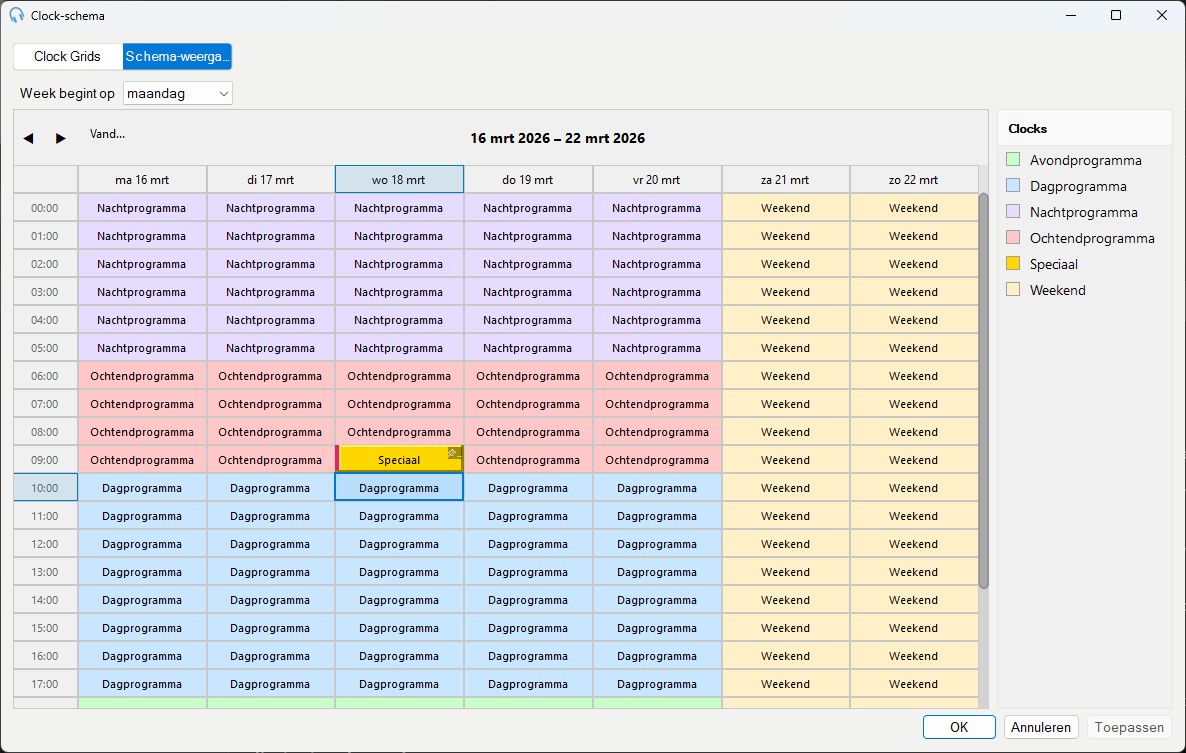Switch to Clock Grids tab

click(67, 57)
